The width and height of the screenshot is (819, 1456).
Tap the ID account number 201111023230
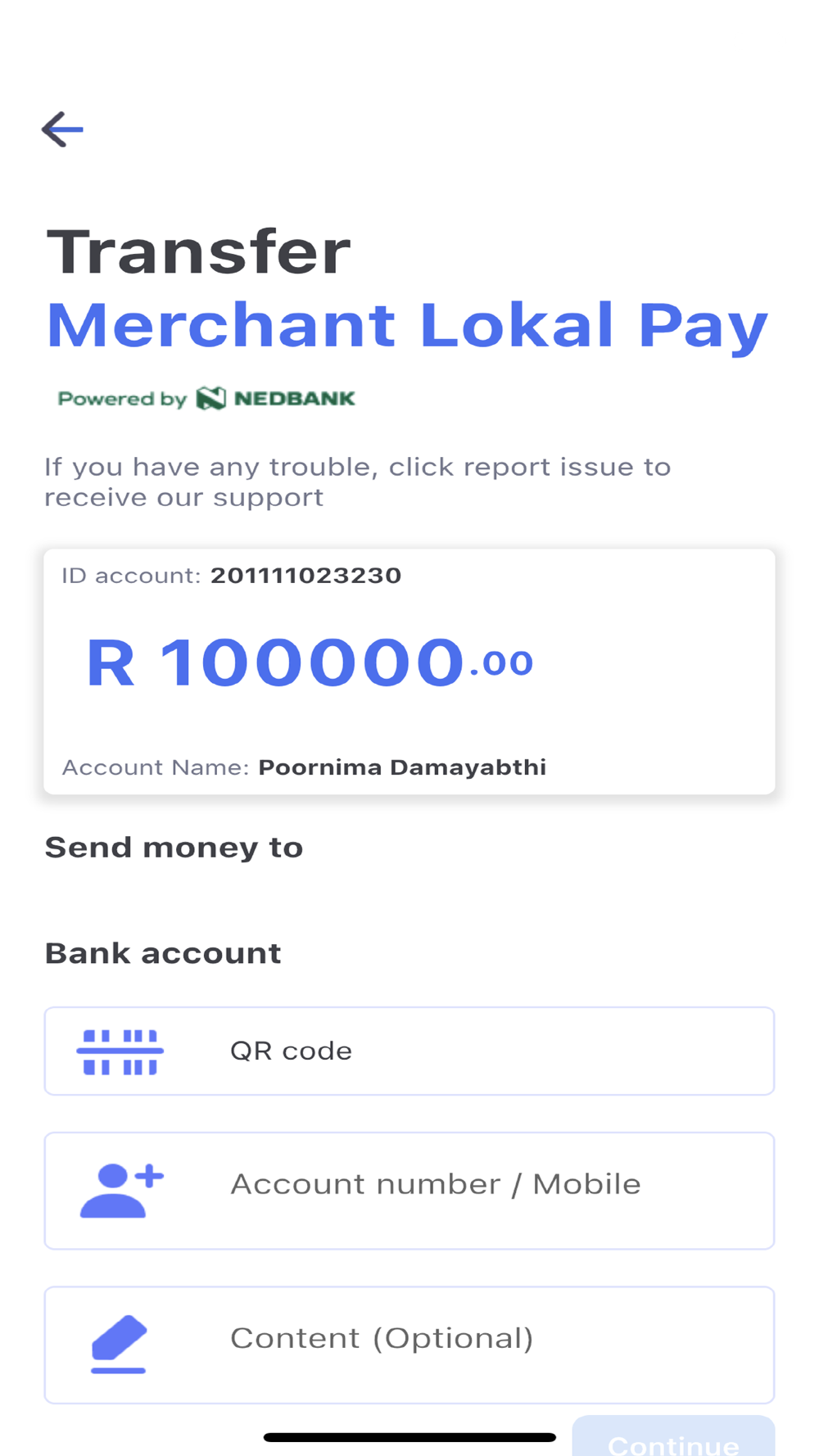click(x=305, y=575)
